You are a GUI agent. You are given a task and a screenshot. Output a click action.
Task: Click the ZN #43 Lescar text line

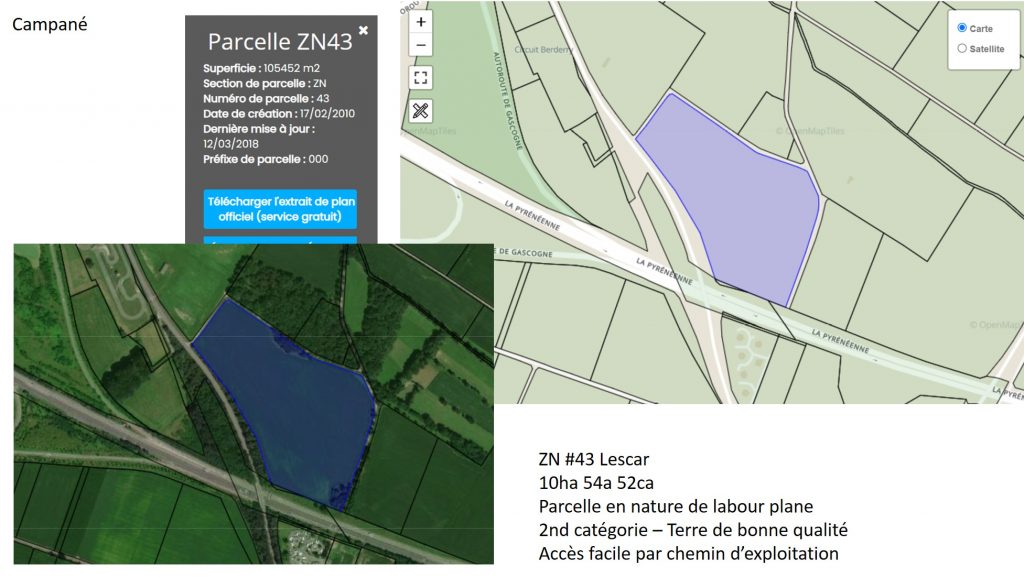pos(593,460)
